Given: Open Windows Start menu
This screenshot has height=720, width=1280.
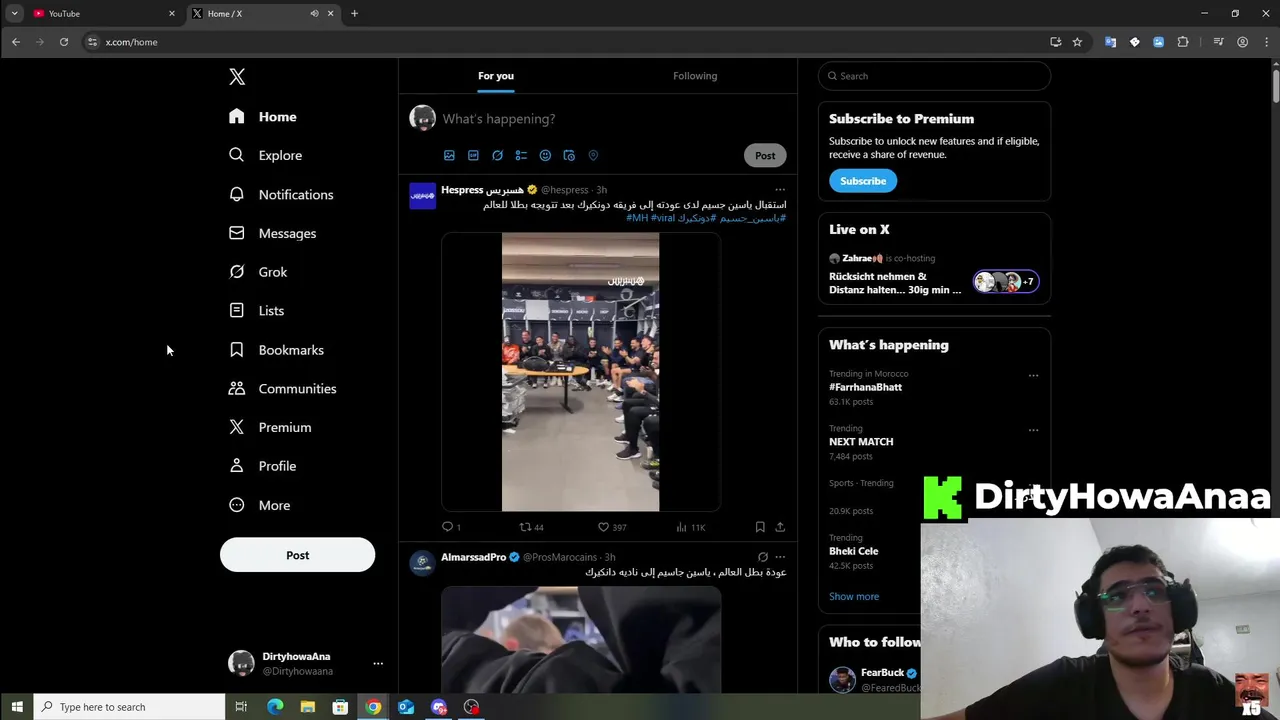Looking at the screenshot, I should tap(17, 707).
